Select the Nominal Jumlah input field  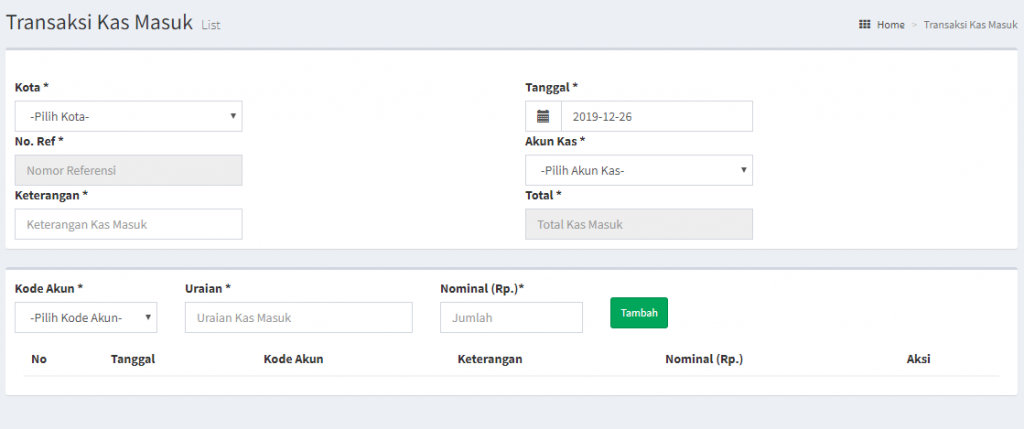511,317
